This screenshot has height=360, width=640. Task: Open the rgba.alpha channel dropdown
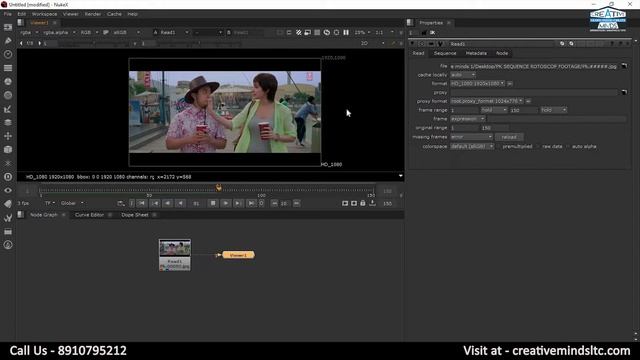(59, 32)
